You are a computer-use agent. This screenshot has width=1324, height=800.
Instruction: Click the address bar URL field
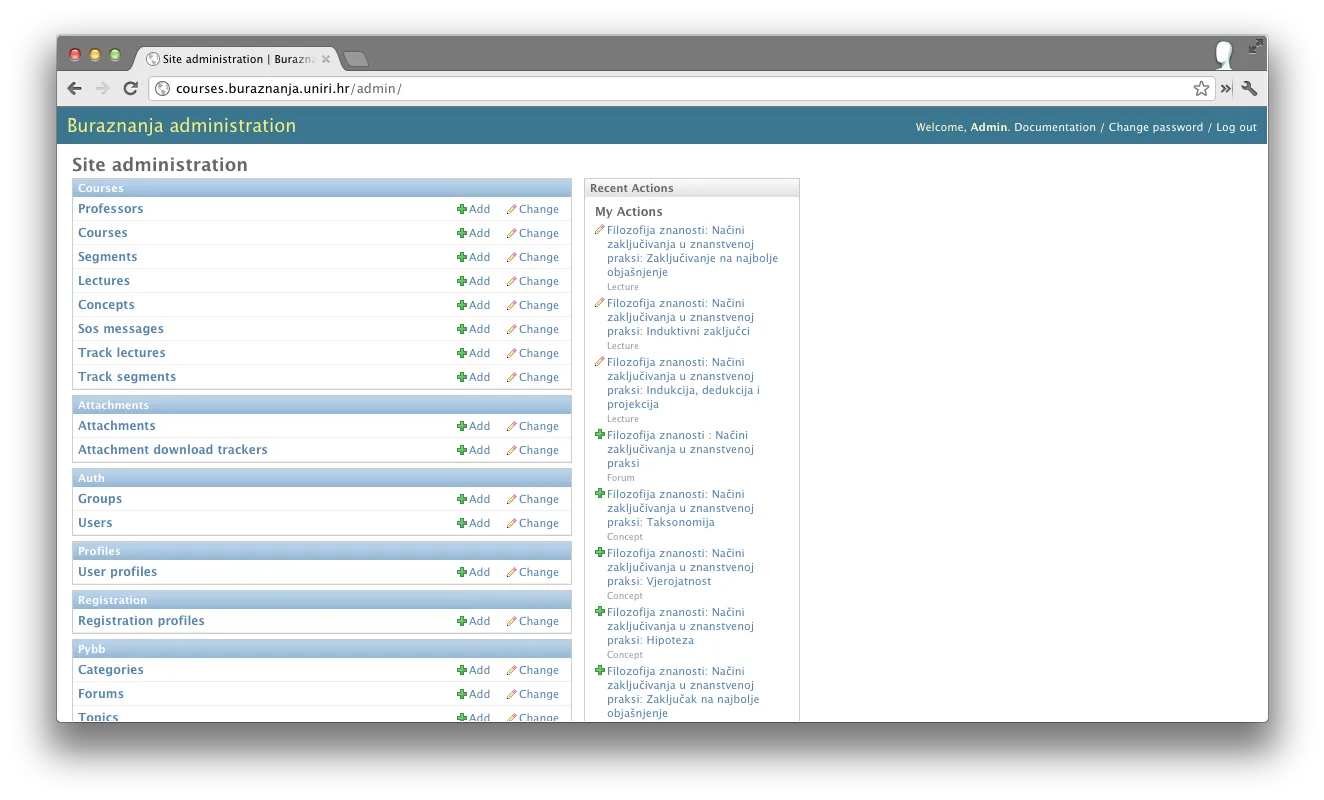[x=680, y=89]
